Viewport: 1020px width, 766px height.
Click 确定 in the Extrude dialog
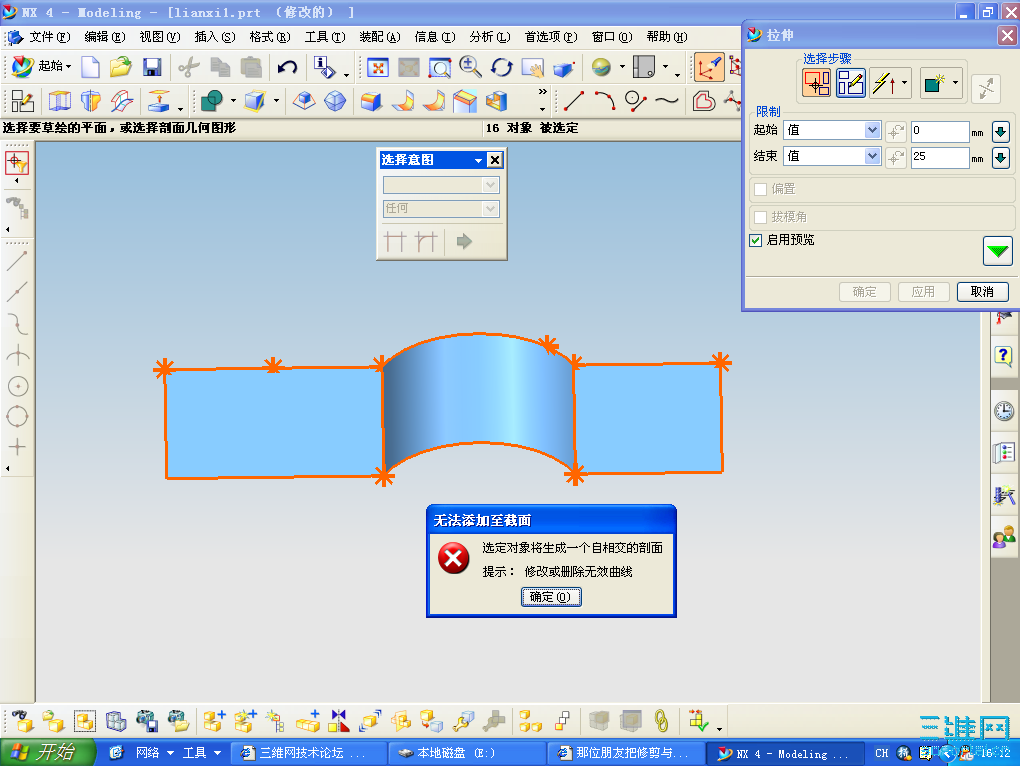tap(865, 292)
